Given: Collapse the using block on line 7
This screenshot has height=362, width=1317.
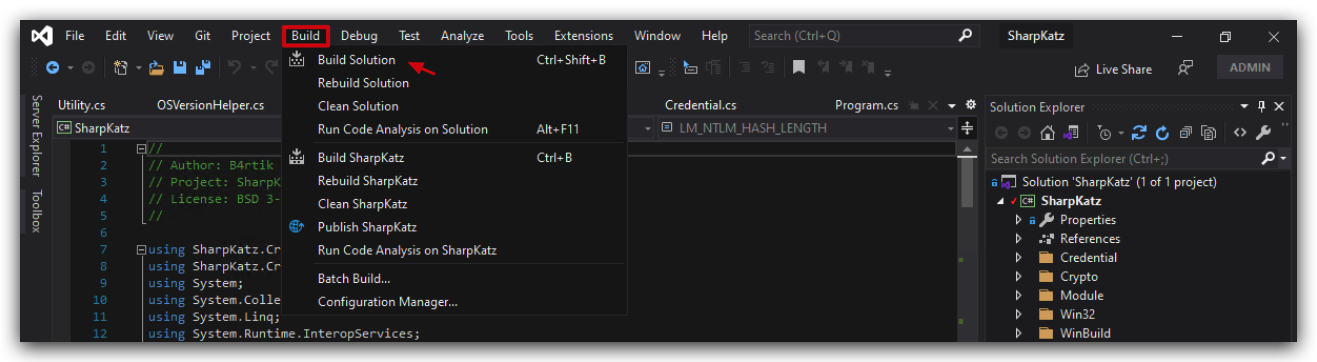Looking at the screenshot, I should 141,249.
